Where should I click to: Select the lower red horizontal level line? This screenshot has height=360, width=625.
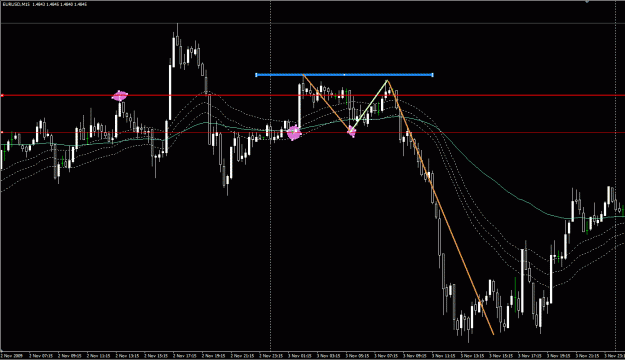[x=312, y=132]
